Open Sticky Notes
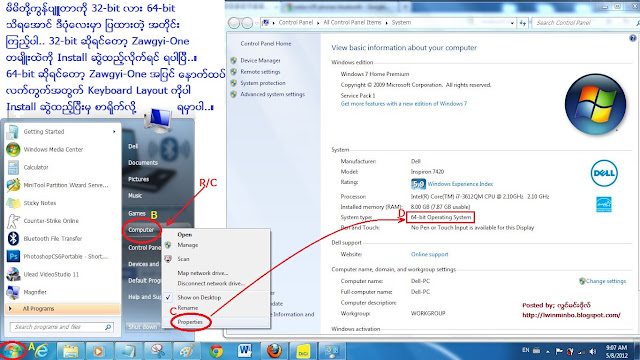Viewport: 640px width, 360px height. [63, 203]
